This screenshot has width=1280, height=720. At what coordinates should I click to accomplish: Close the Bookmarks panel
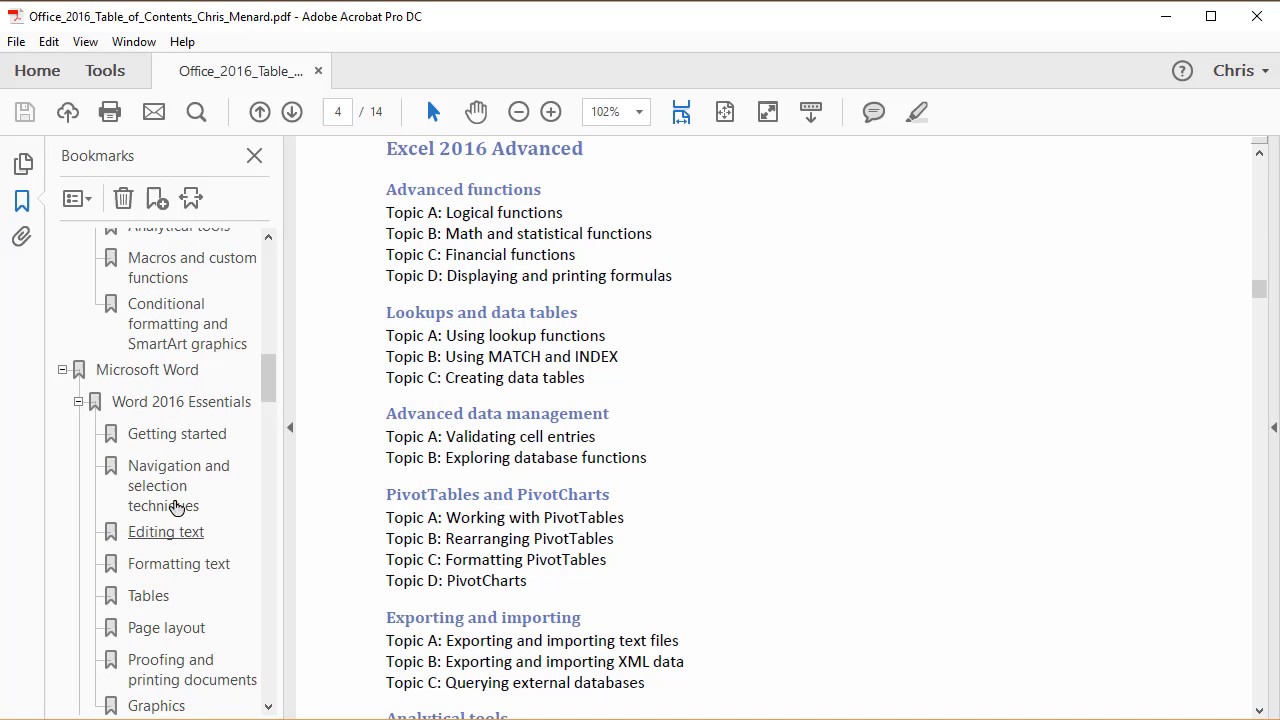coord(254,156)
